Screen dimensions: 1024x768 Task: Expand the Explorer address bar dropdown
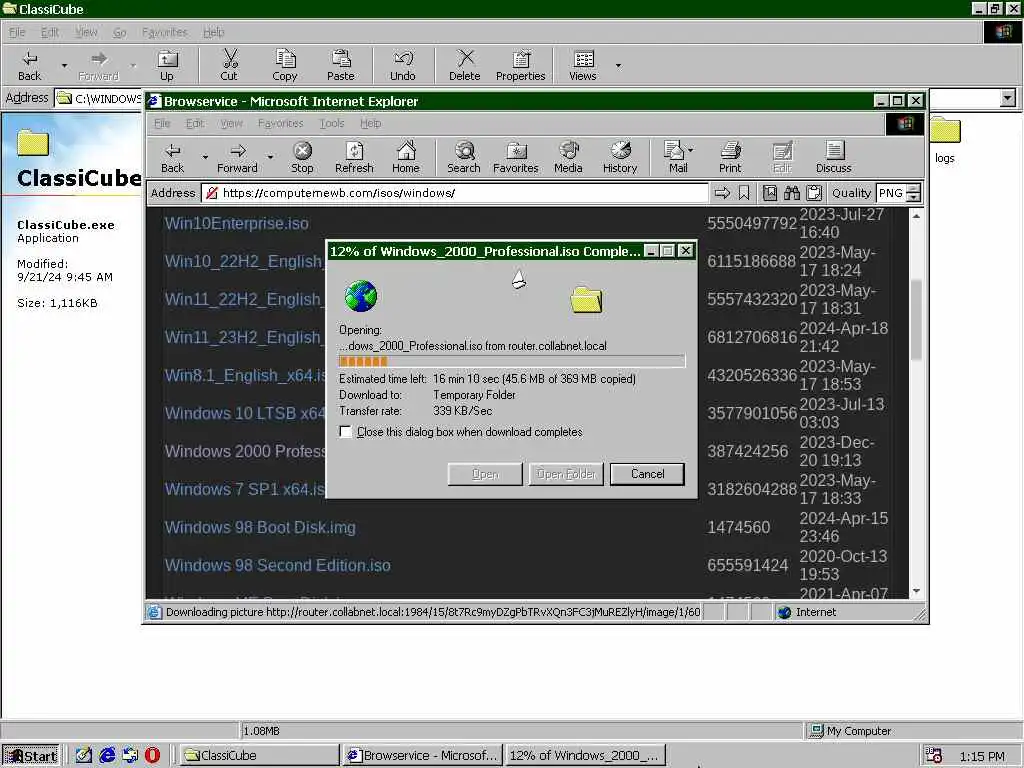click(1008, 98)
